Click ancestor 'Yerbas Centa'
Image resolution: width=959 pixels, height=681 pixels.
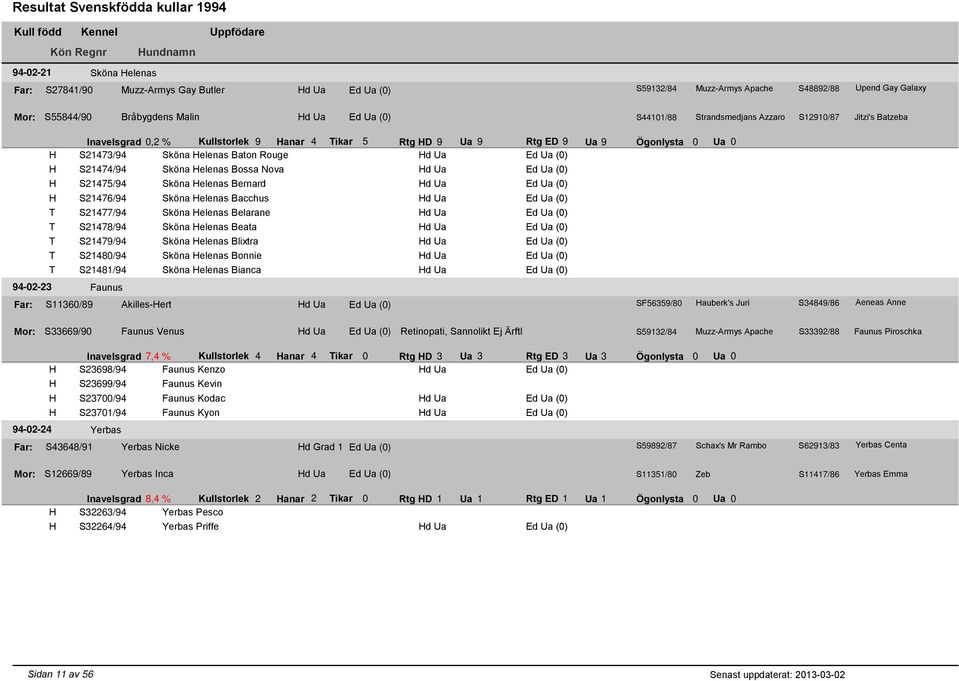(x=881, y=445)
